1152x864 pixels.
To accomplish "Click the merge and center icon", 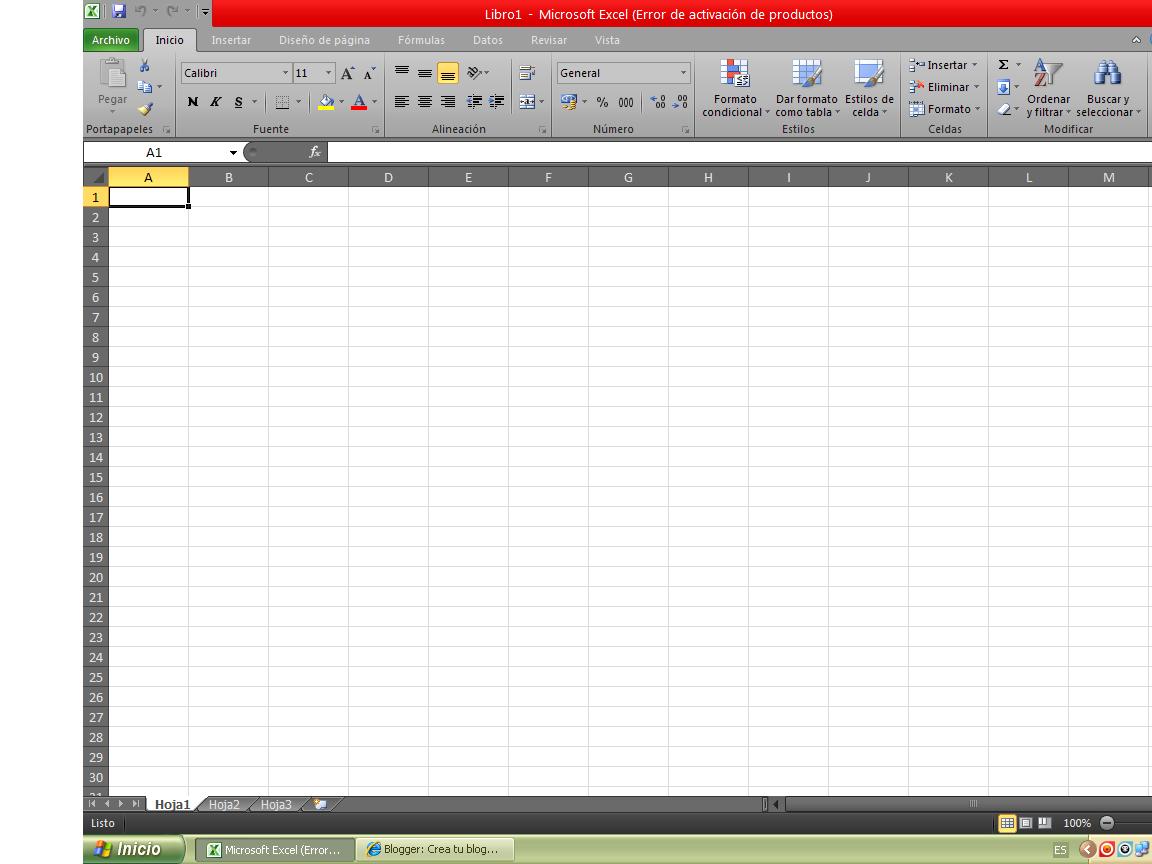I will 527,102.
